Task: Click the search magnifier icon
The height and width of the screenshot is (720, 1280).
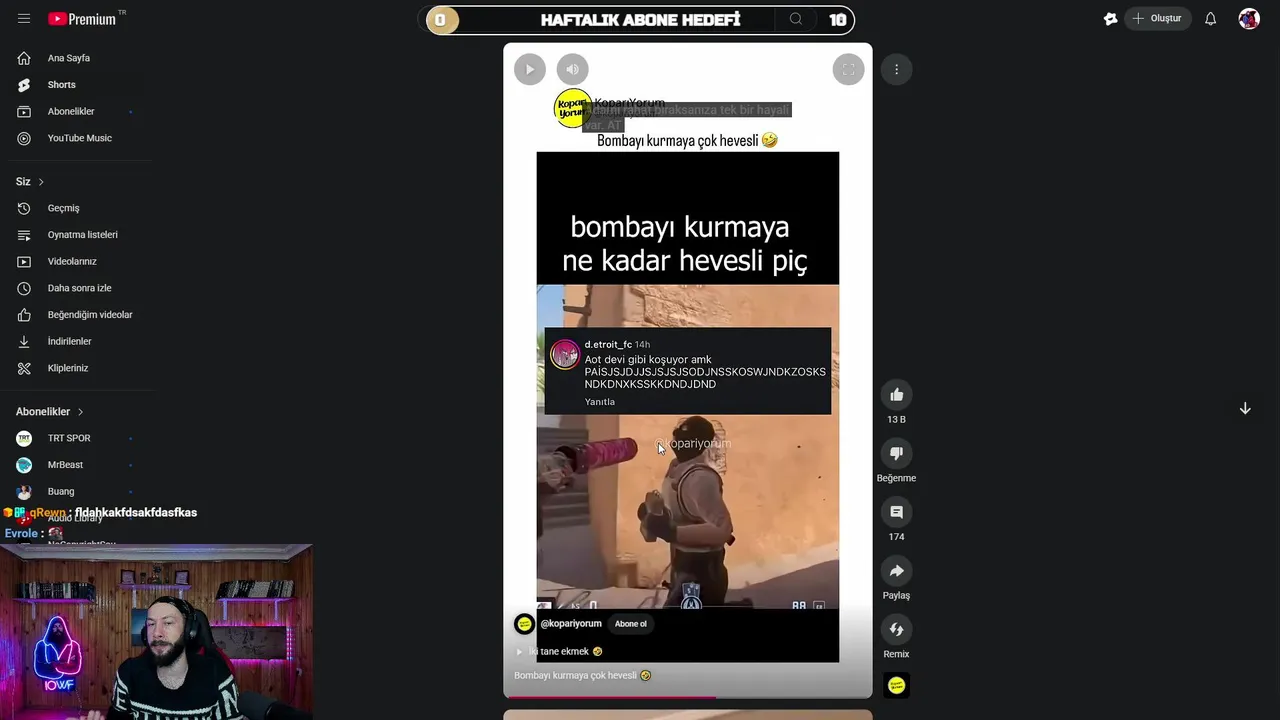Action: [x=796, y=19]
